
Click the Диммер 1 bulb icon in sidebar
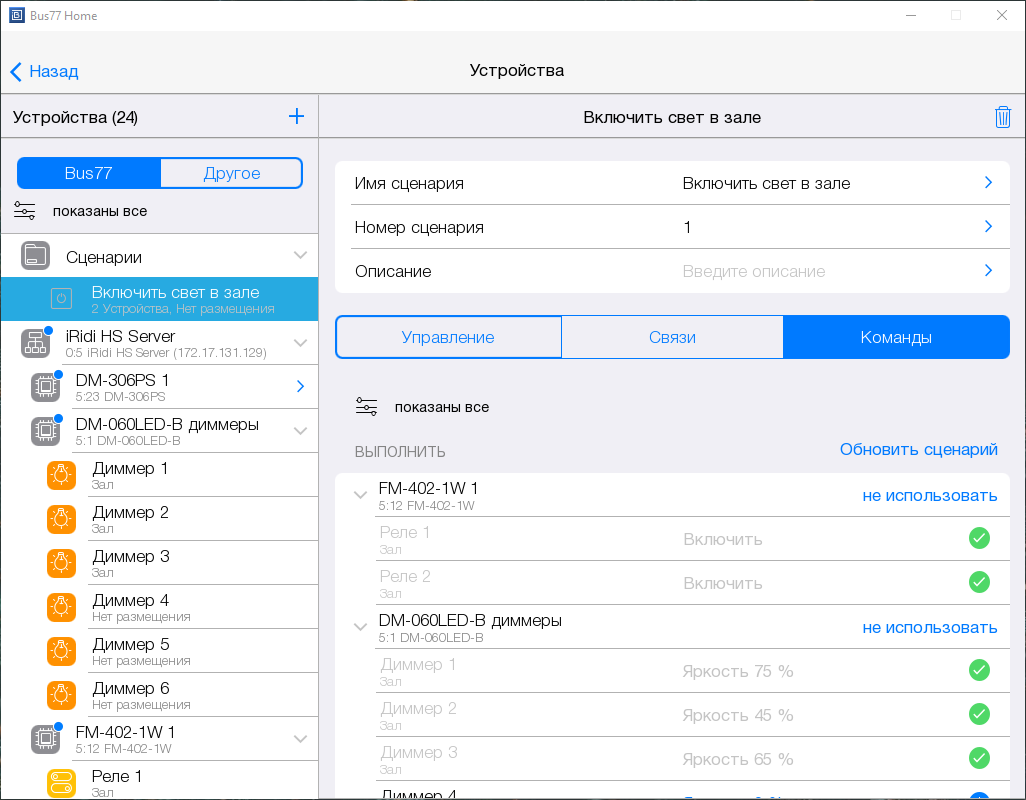(61, 475)
